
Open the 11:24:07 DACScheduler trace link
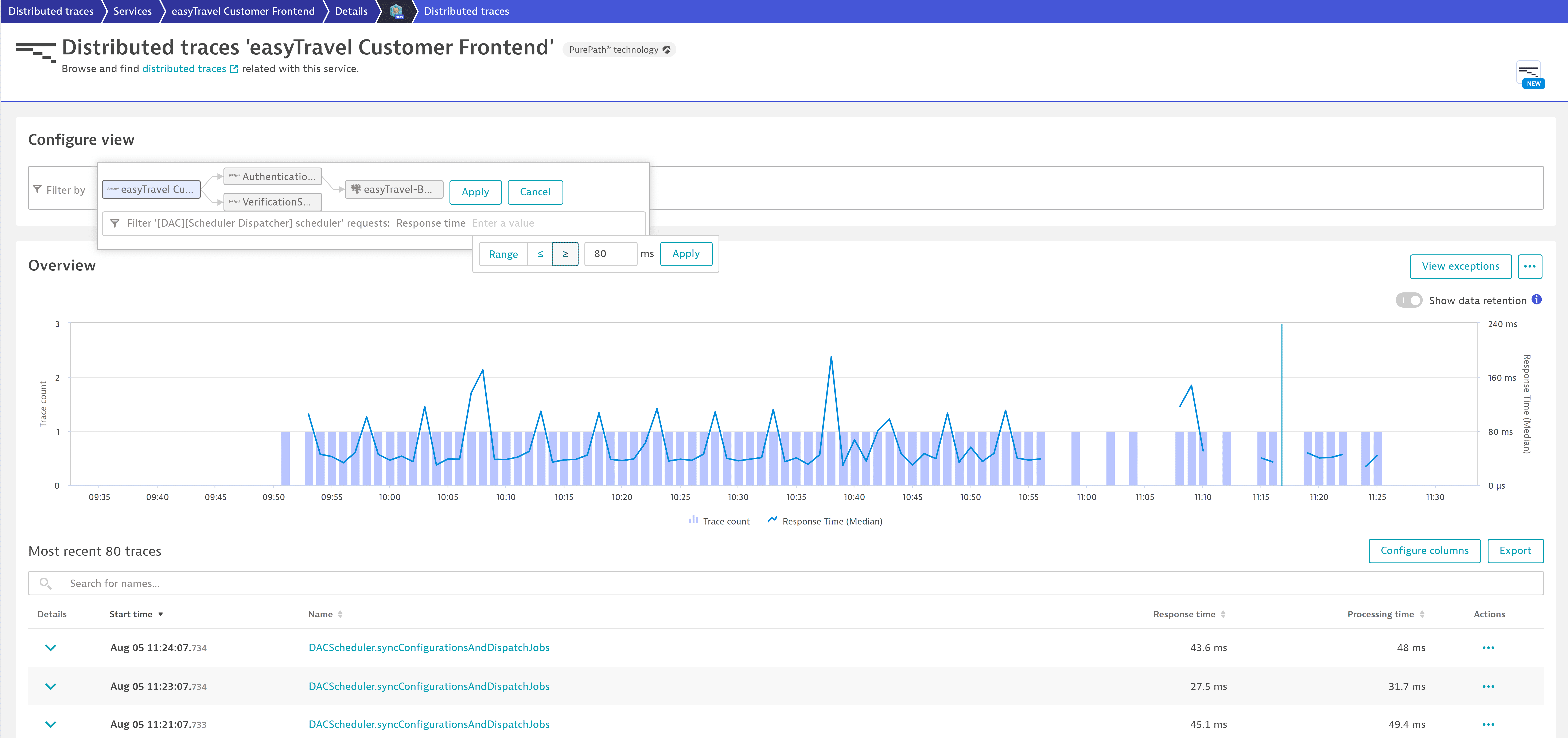click(x=429, y=648)
